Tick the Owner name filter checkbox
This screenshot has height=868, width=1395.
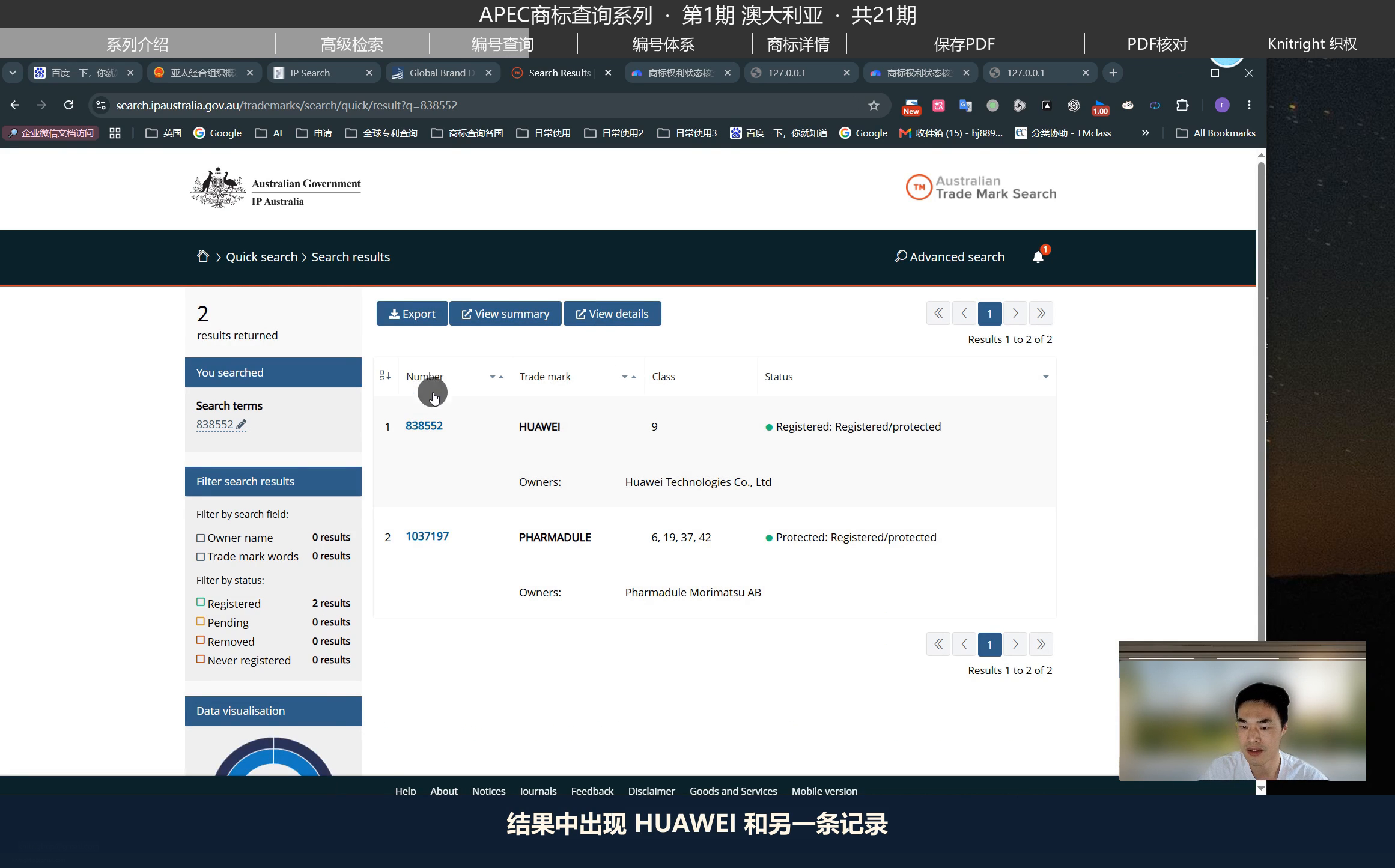201,538
